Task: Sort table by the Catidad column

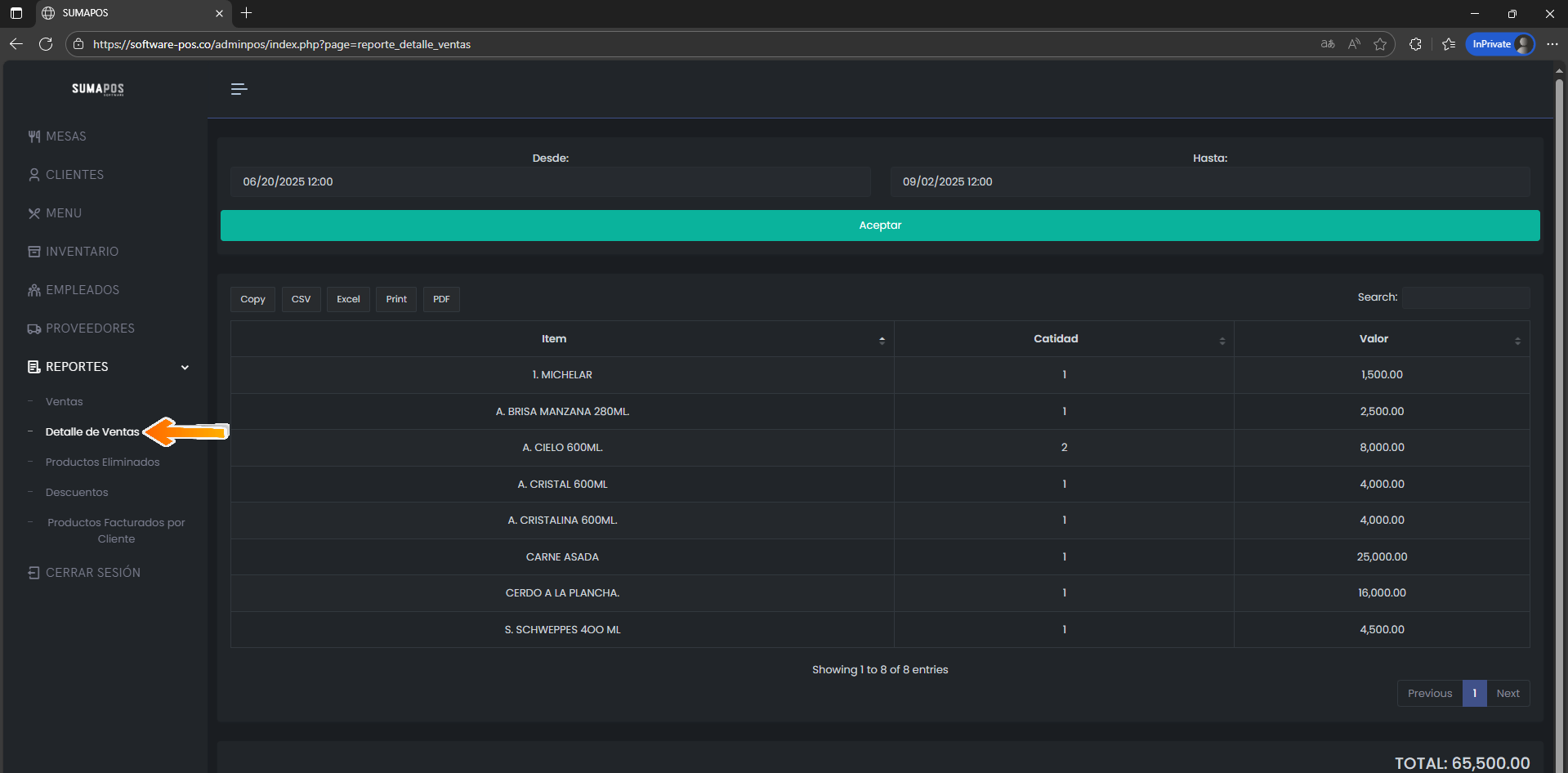Action: click(x=1056, y=339)
